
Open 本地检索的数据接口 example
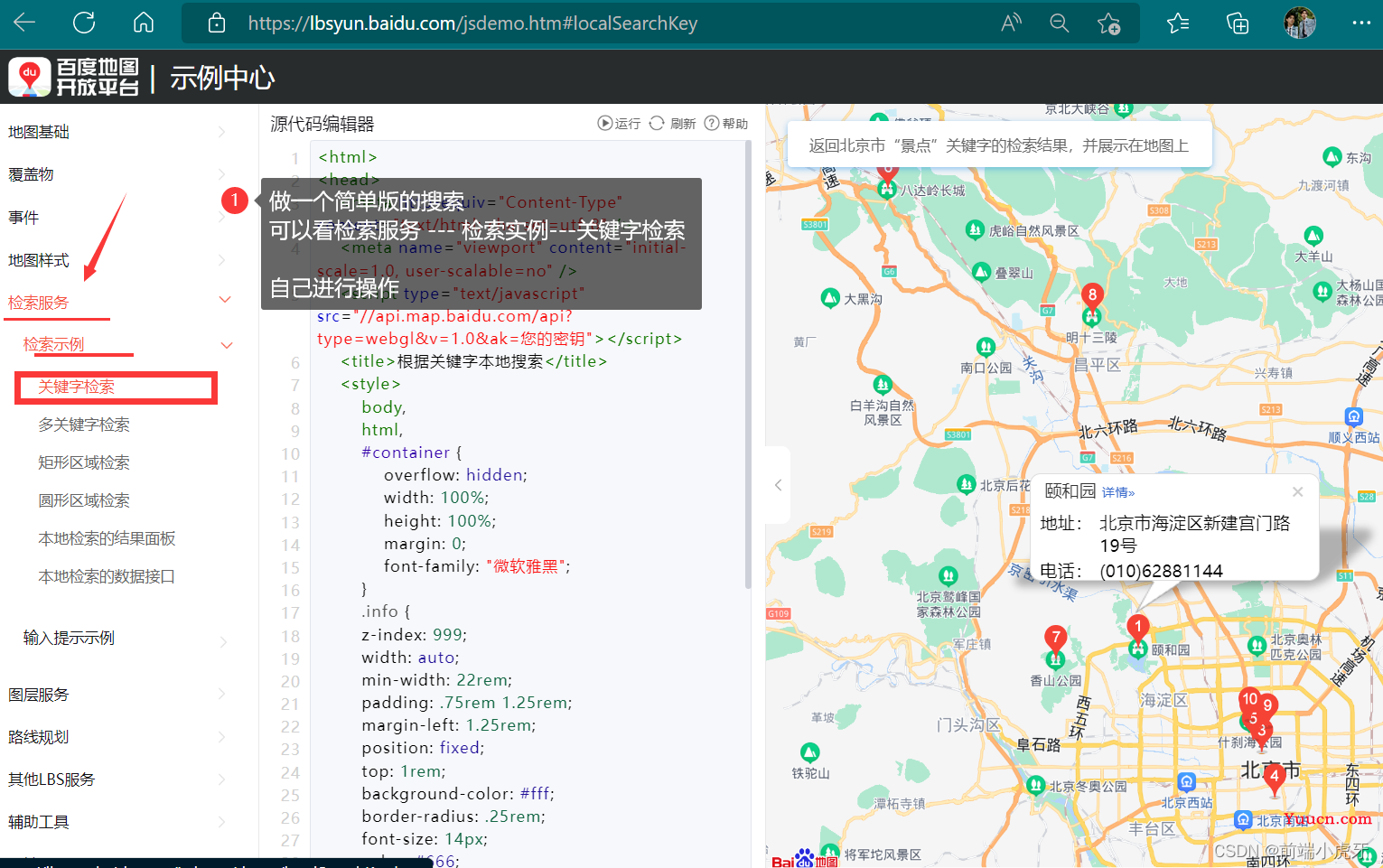(x=107, y=576)
